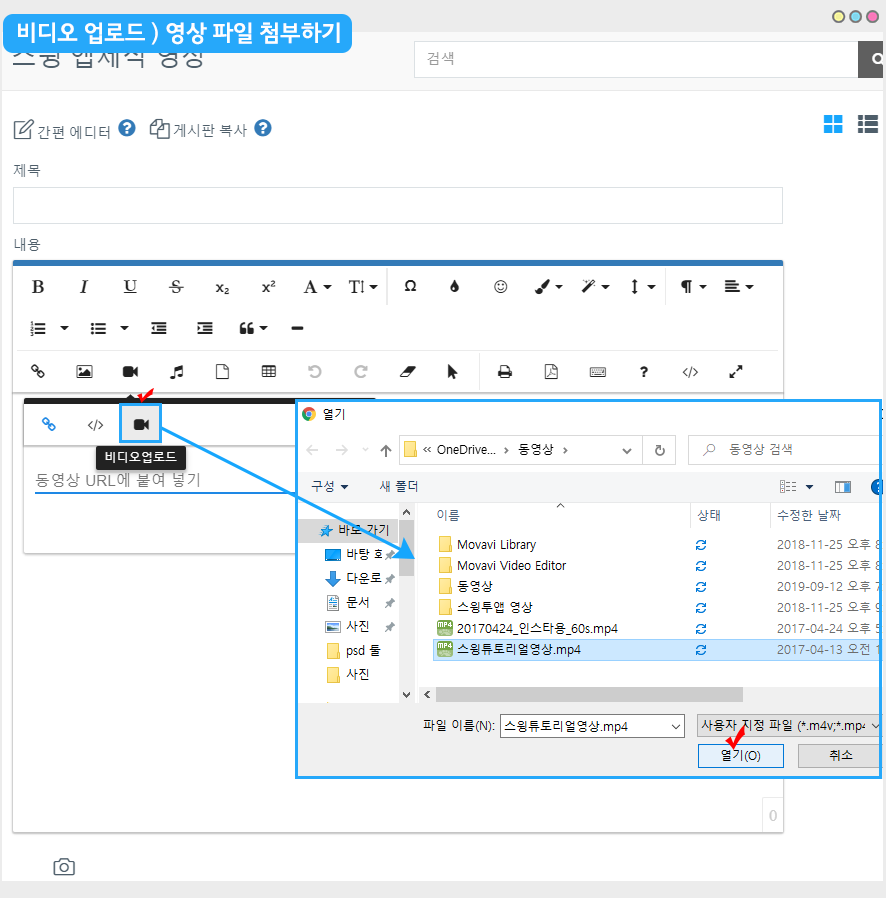Open the emoticon smiley picker
The height and width of the screenshot is (898, 886).
pos(501,287)
